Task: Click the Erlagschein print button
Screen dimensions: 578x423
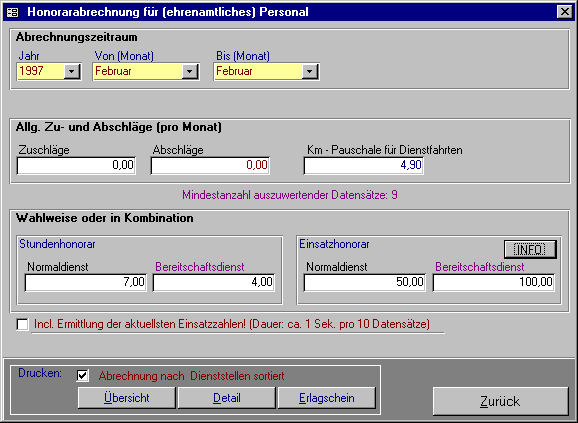Action: [x=327, y=398]
